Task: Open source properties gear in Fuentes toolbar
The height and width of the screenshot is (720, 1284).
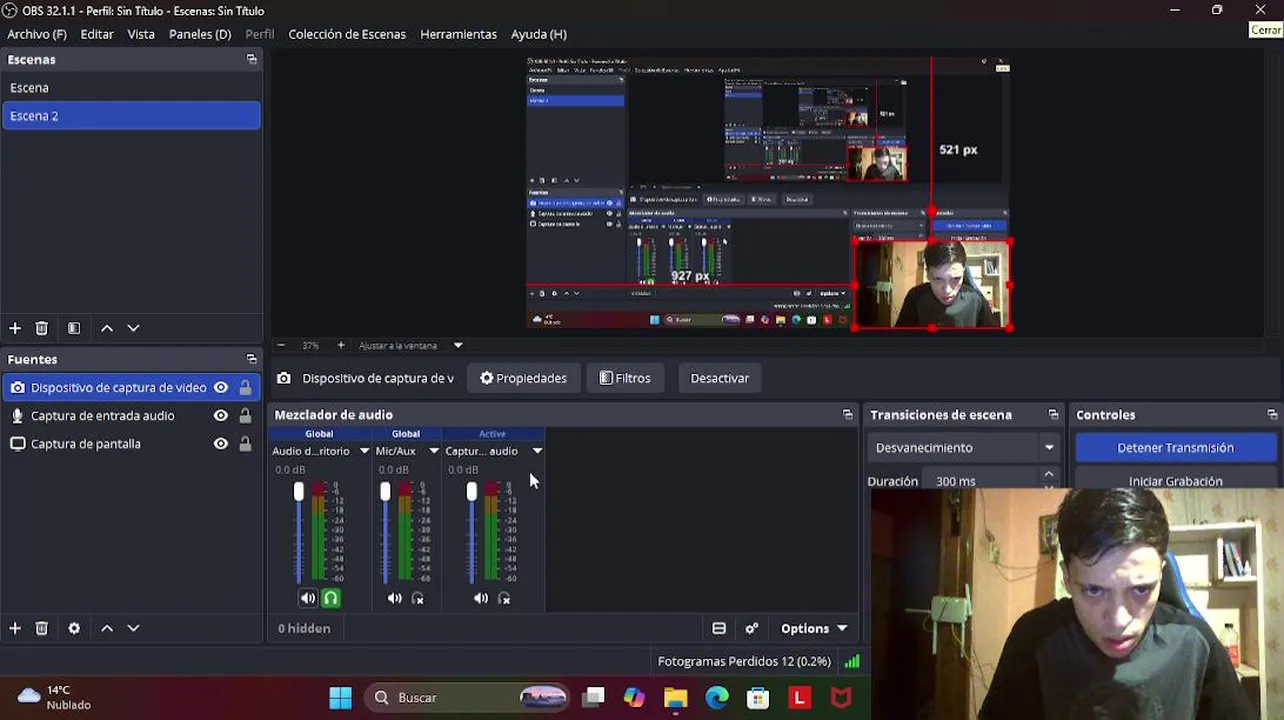Action: pos(74,628)
